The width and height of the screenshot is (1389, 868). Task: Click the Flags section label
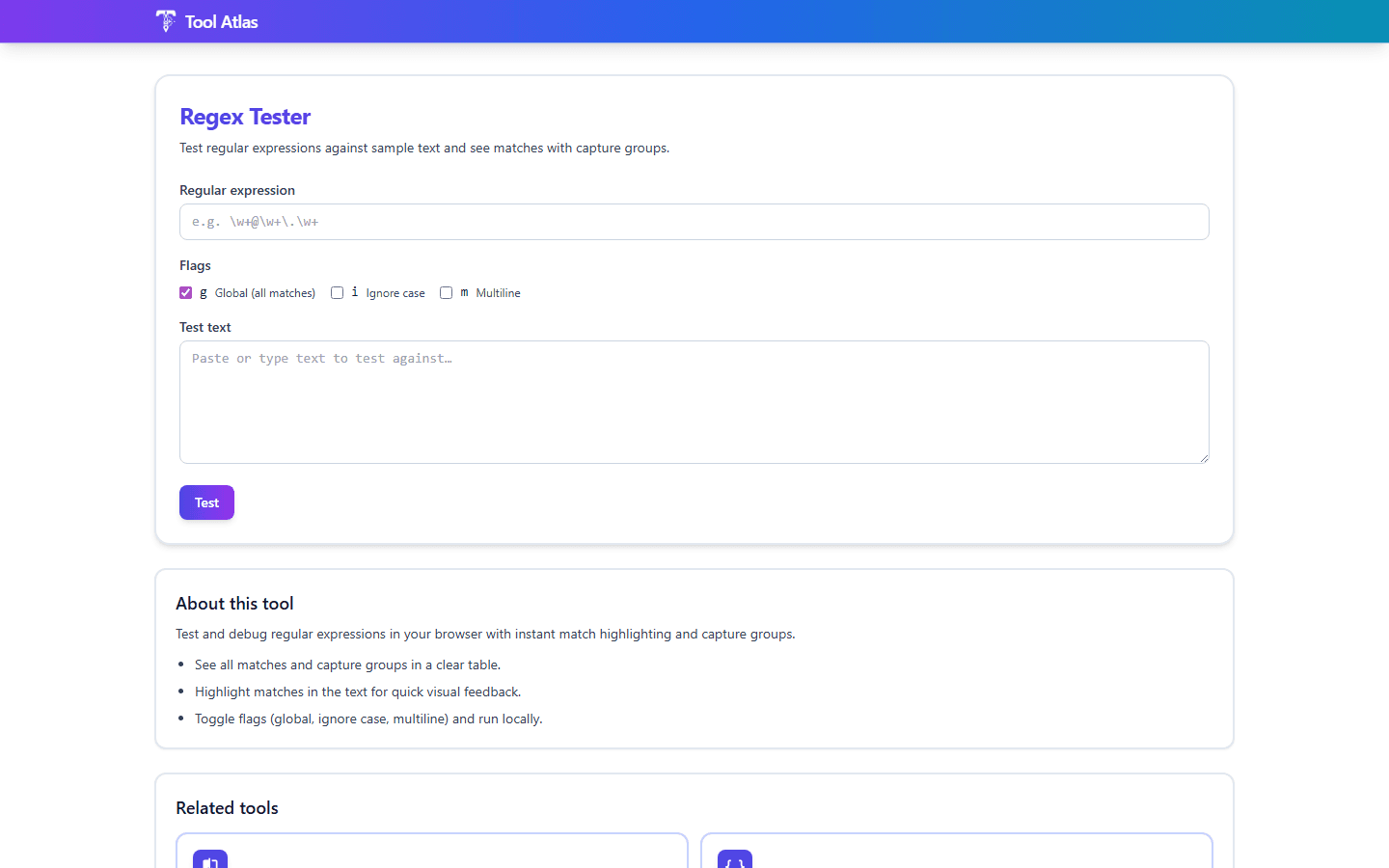[195, 265]
